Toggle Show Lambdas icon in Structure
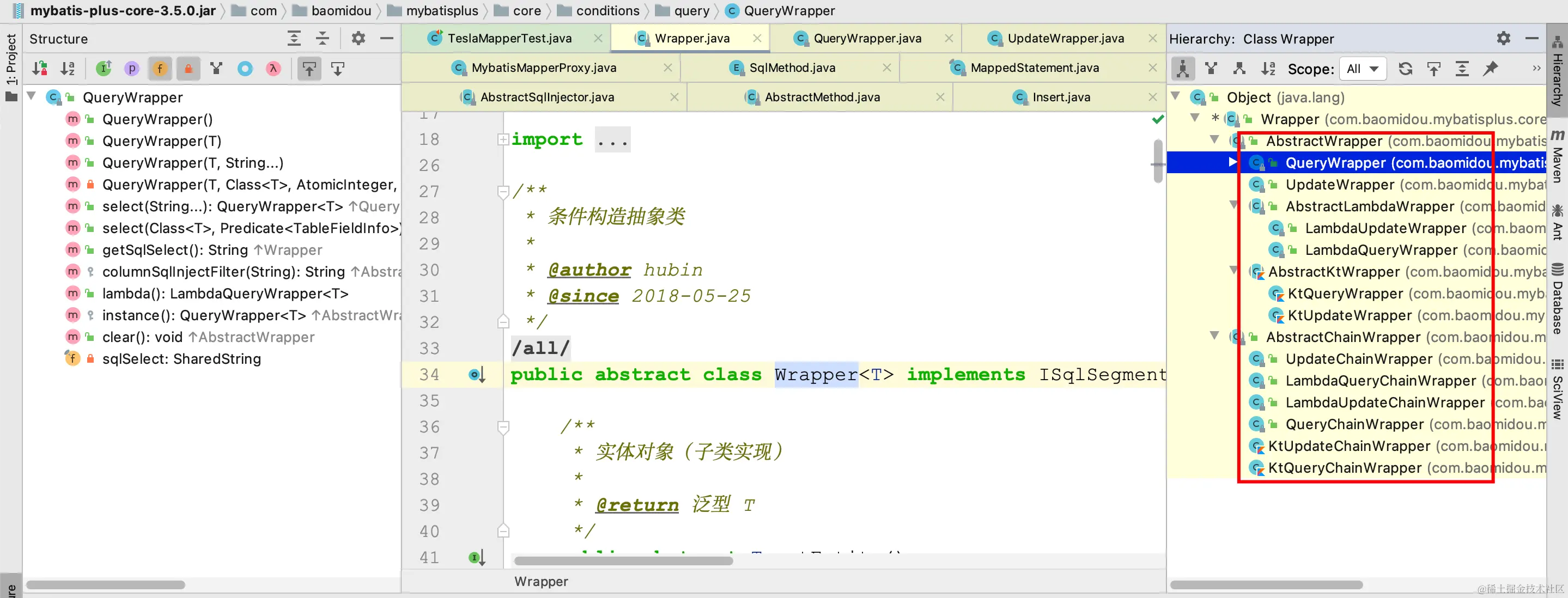This screenshot has height=598, width=1568. click(274, 69)
